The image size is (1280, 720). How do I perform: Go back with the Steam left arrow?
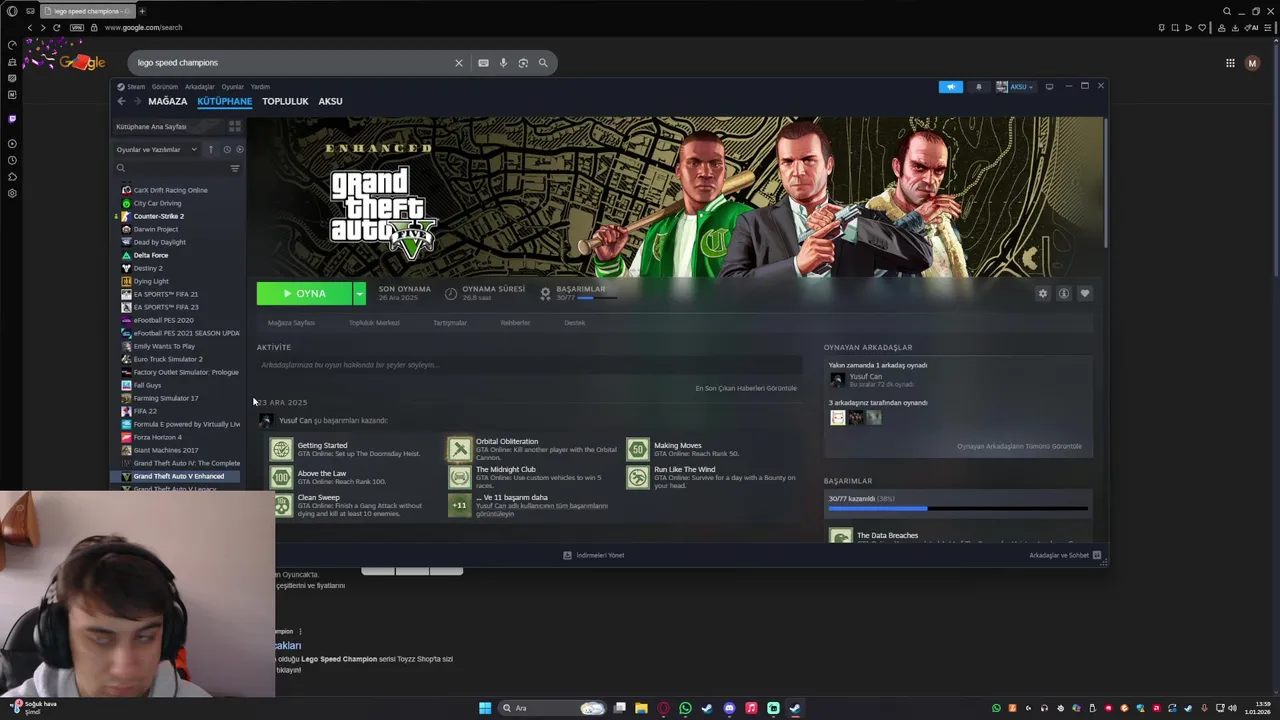[x=121, y=101]
